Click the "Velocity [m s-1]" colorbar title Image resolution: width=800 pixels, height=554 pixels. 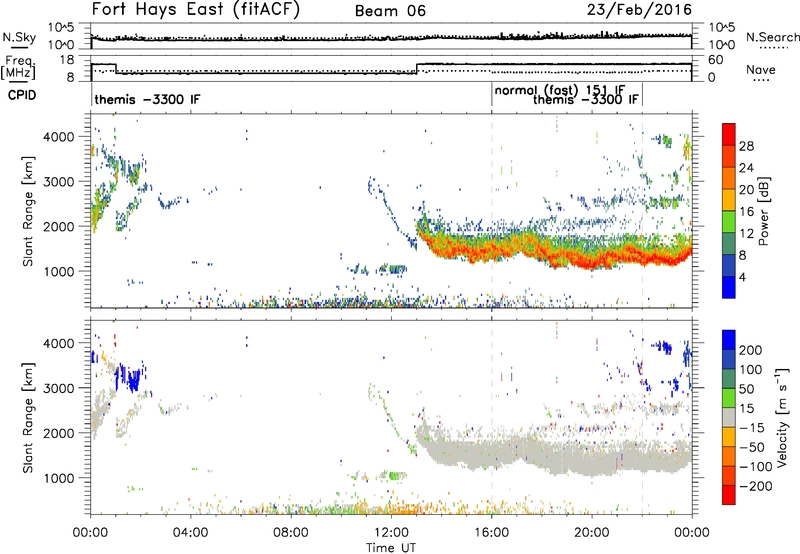(x=782, y=417)
